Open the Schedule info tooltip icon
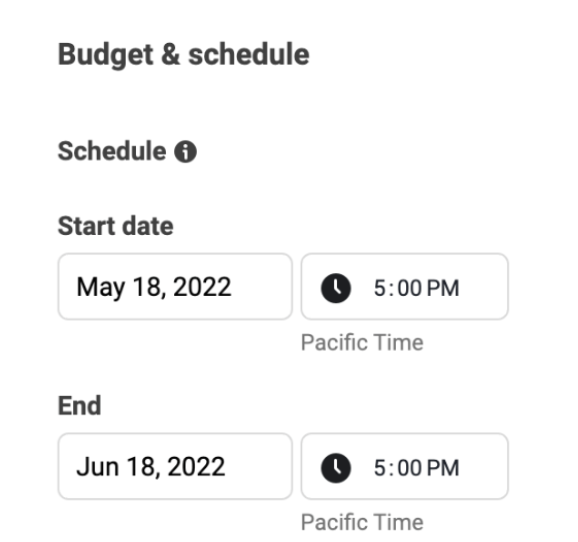This screenshot has width=578, height=542. point(185,152)
